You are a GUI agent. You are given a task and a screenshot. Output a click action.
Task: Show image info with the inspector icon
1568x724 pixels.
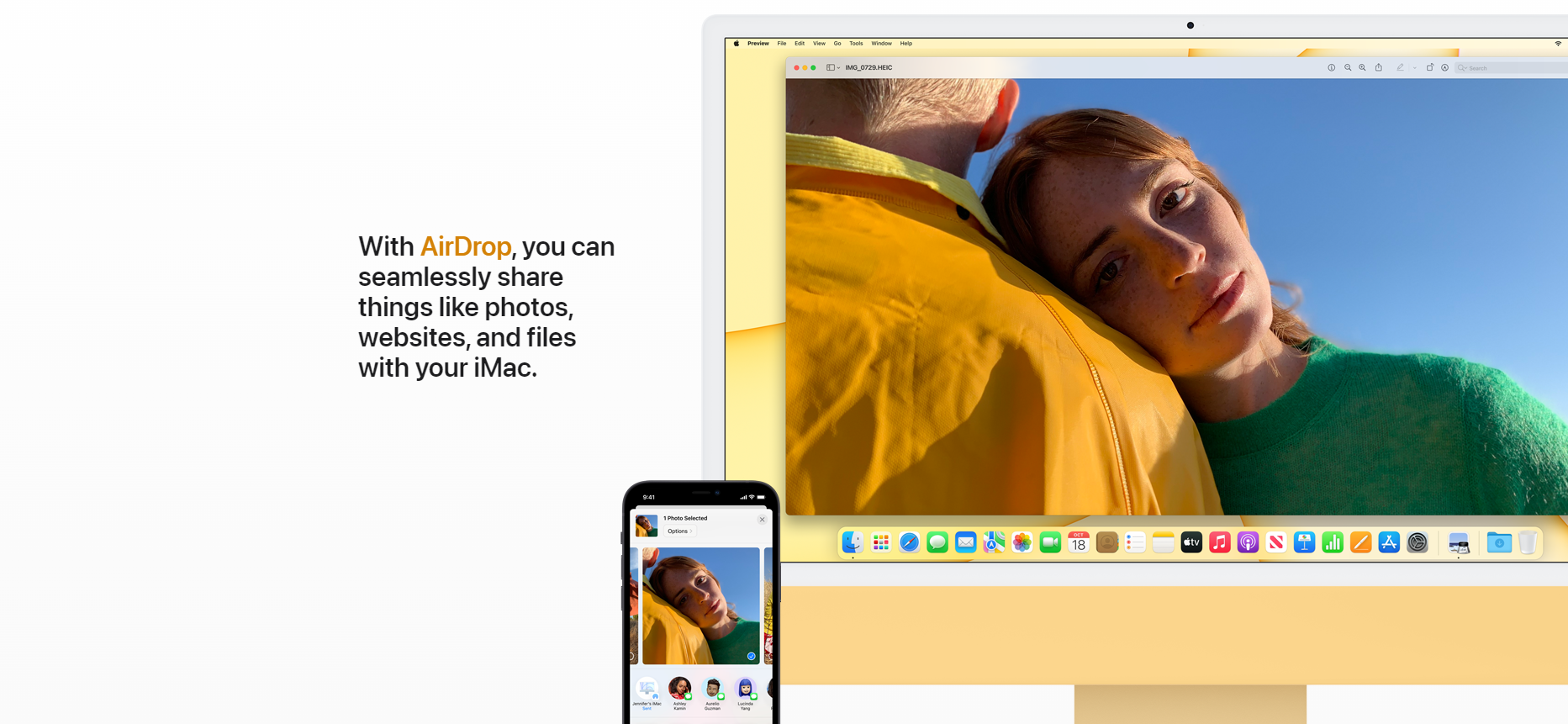[1331, 68]
